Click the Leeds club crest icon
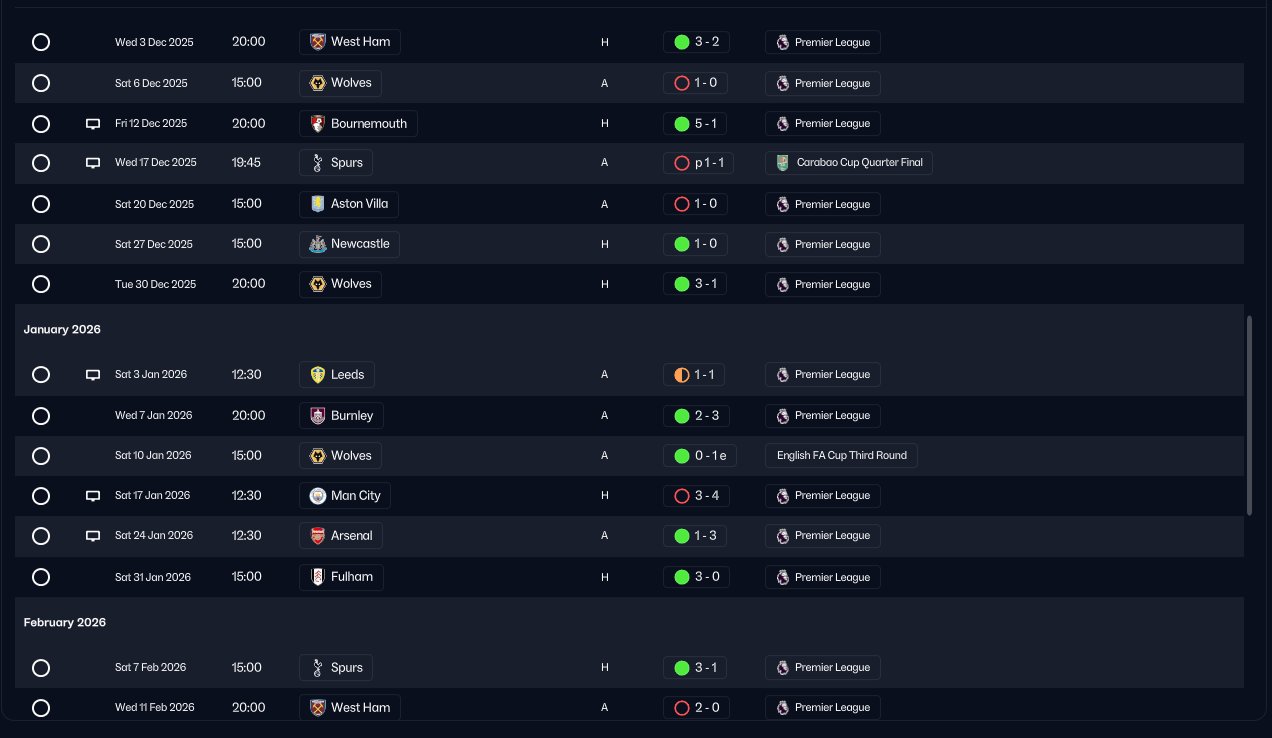 coord(318,375)
